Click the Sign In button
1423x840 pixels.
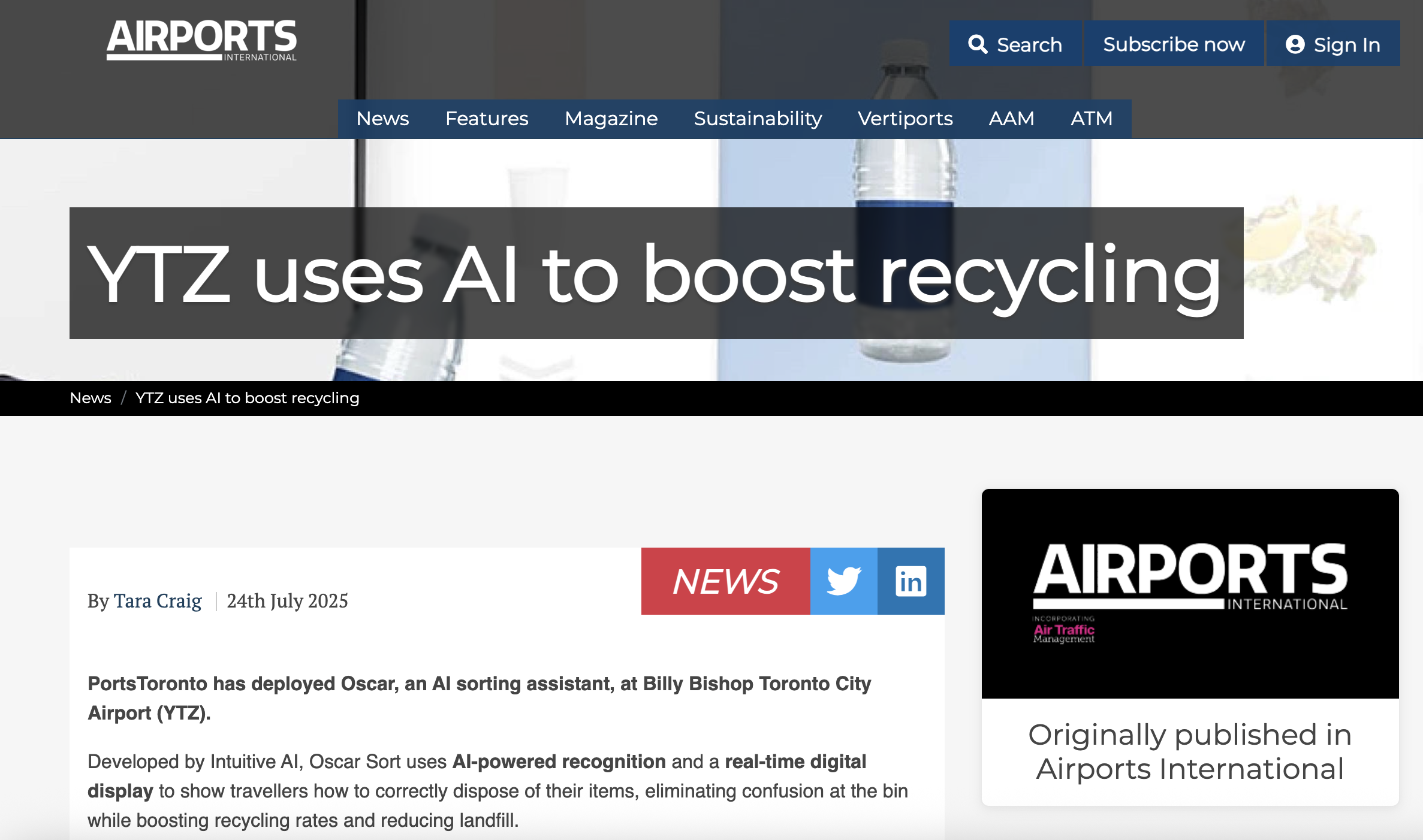pos(1333,43)
